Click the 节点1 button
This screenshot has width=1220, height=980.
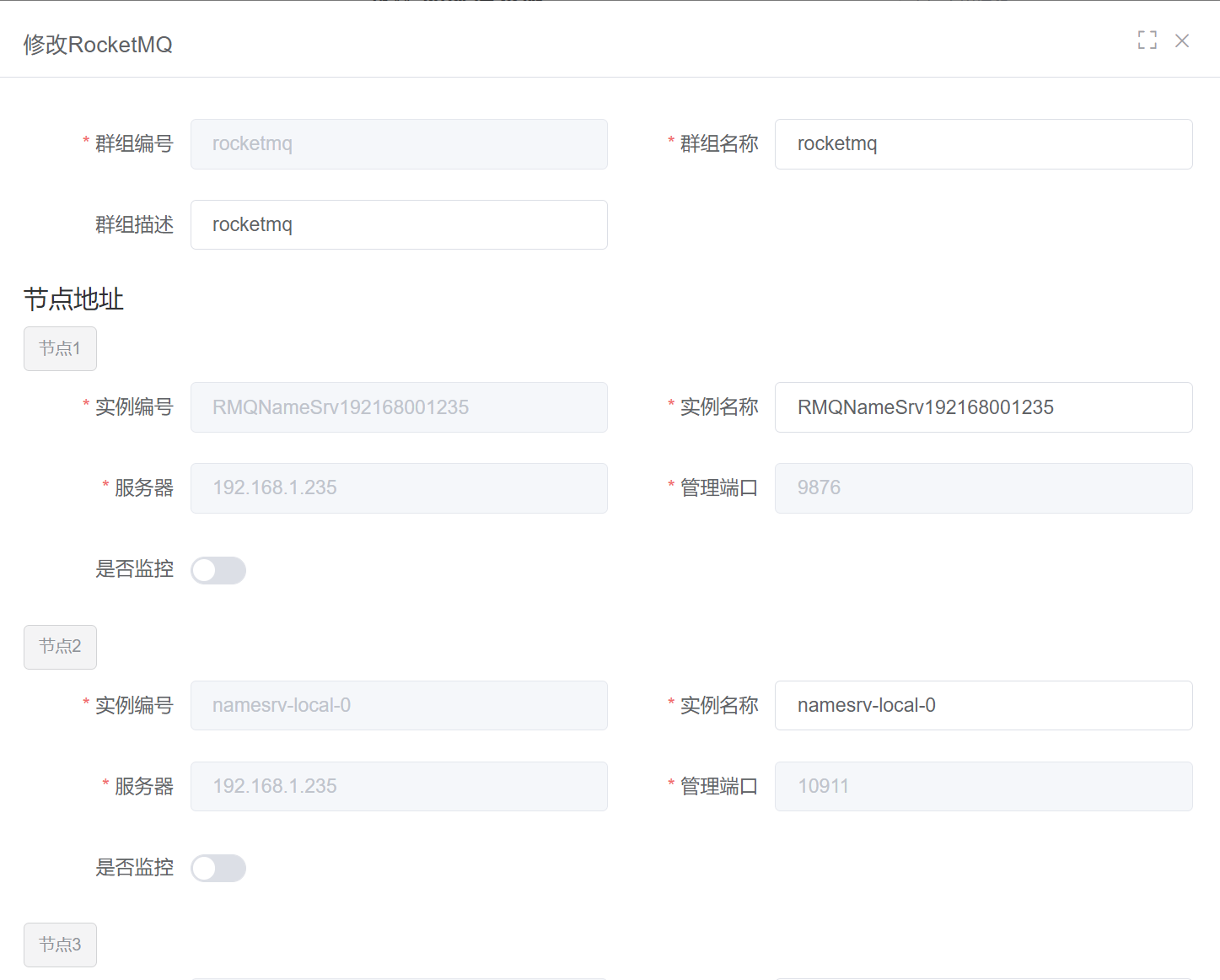[60, 348]
